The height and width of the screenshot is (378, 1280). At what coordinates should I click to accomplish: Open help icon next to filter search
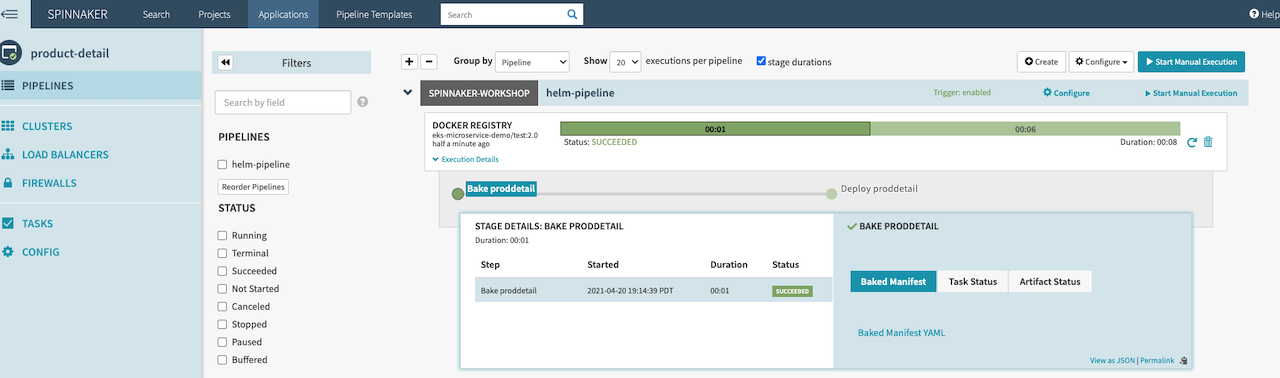click(363, 102)
